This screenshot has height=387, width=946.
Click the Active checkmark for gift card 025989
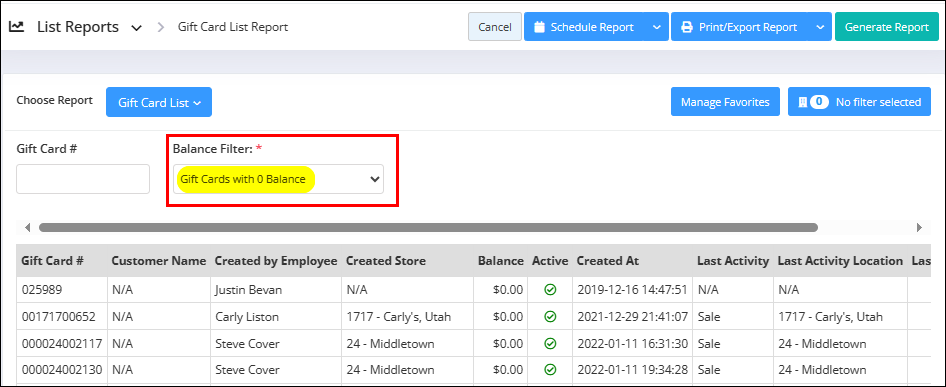pos(550,290)
